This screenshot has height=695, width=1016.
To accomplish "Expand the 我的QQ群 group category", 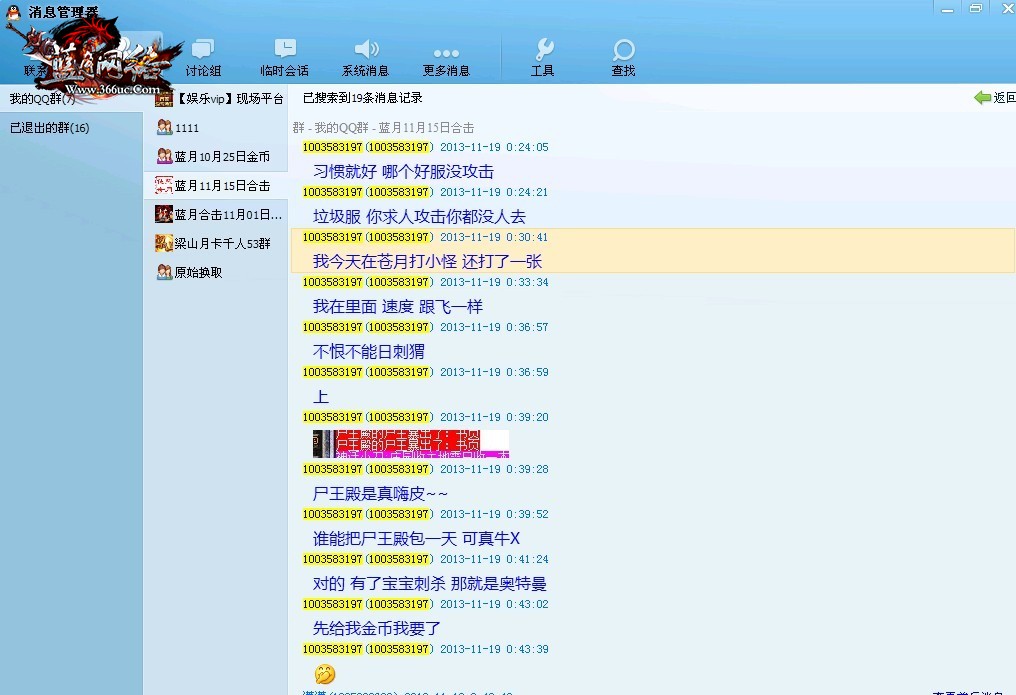I will click(42, 99).
